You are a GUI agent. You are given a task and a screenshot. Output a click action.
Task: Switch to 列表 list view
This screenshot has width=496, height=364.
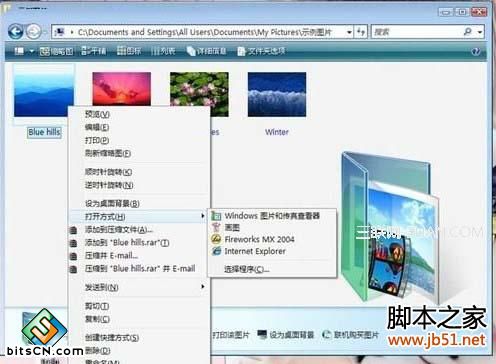click(163, 51)
